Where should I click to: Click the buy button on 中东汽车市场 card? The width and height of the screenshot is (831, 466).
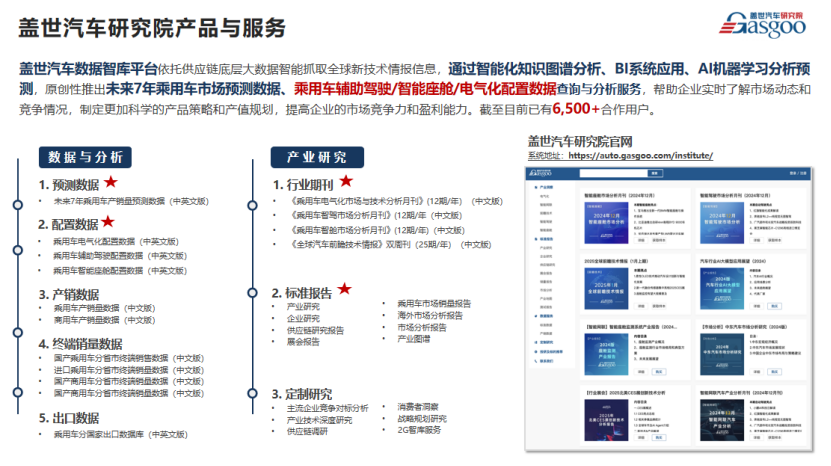point(774,372)
